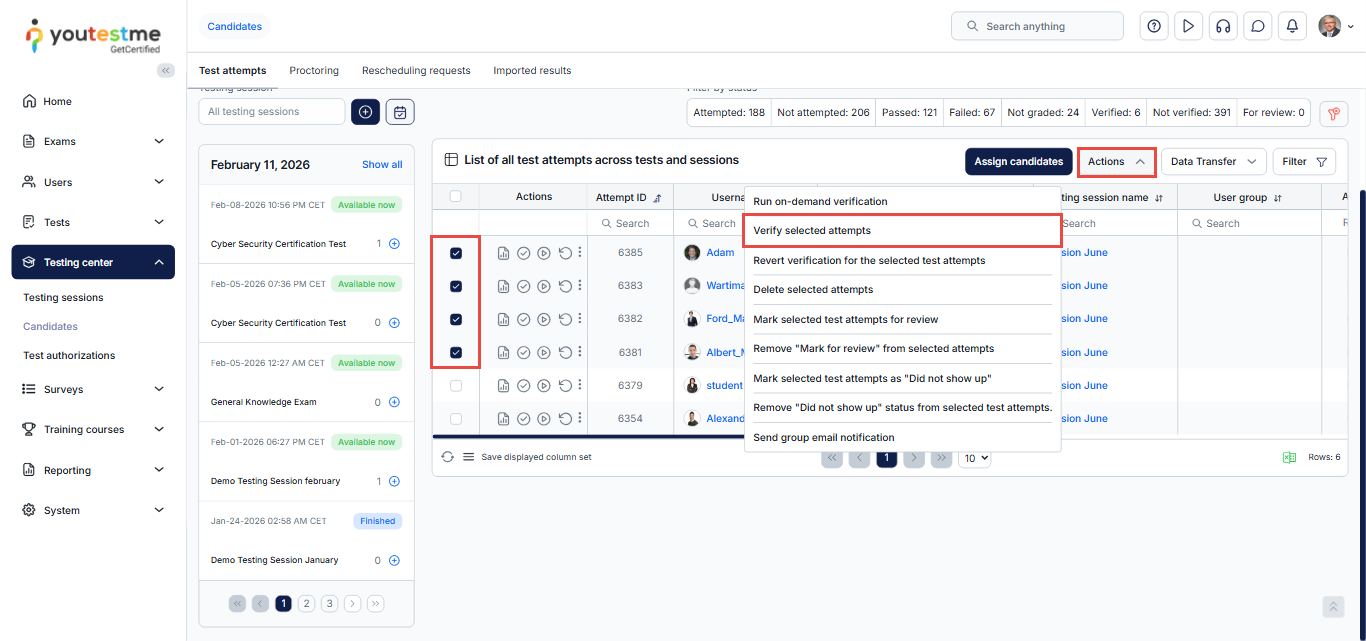Open the Data Transfer dropdown
Image resolution: width=1366 pixels, height=641 pixels.
click(x=1213, y=162)
